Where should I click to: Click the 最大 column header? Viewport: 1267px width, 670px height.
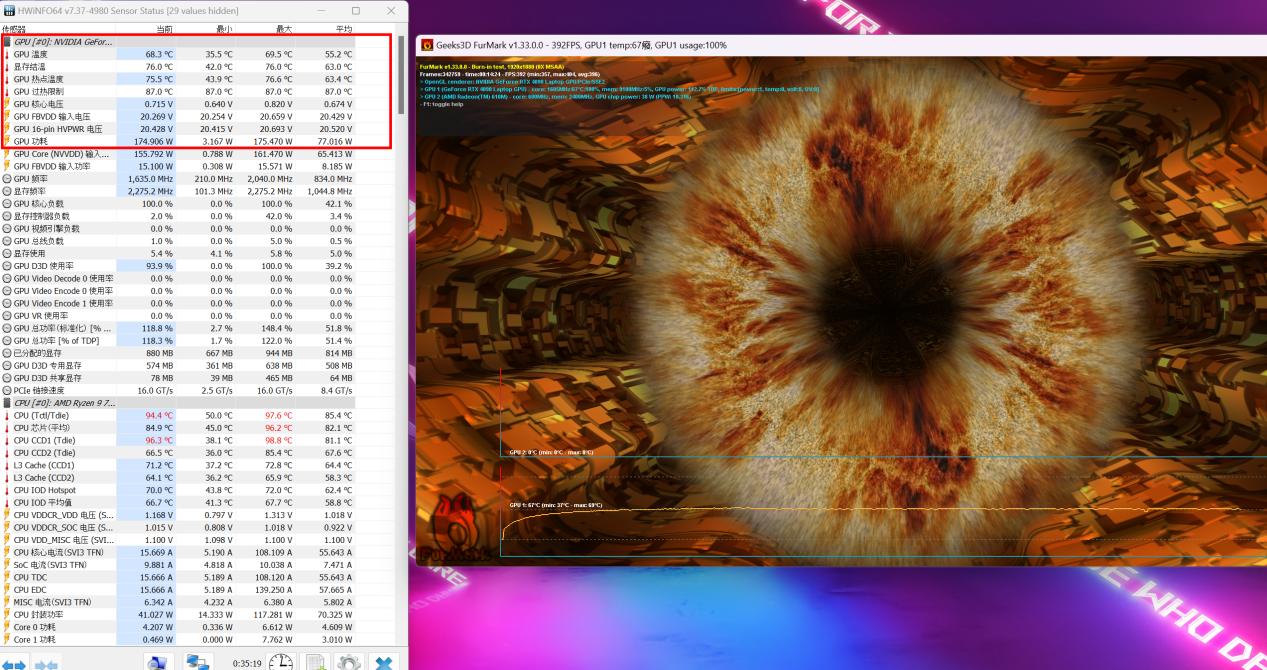(283, 29)
